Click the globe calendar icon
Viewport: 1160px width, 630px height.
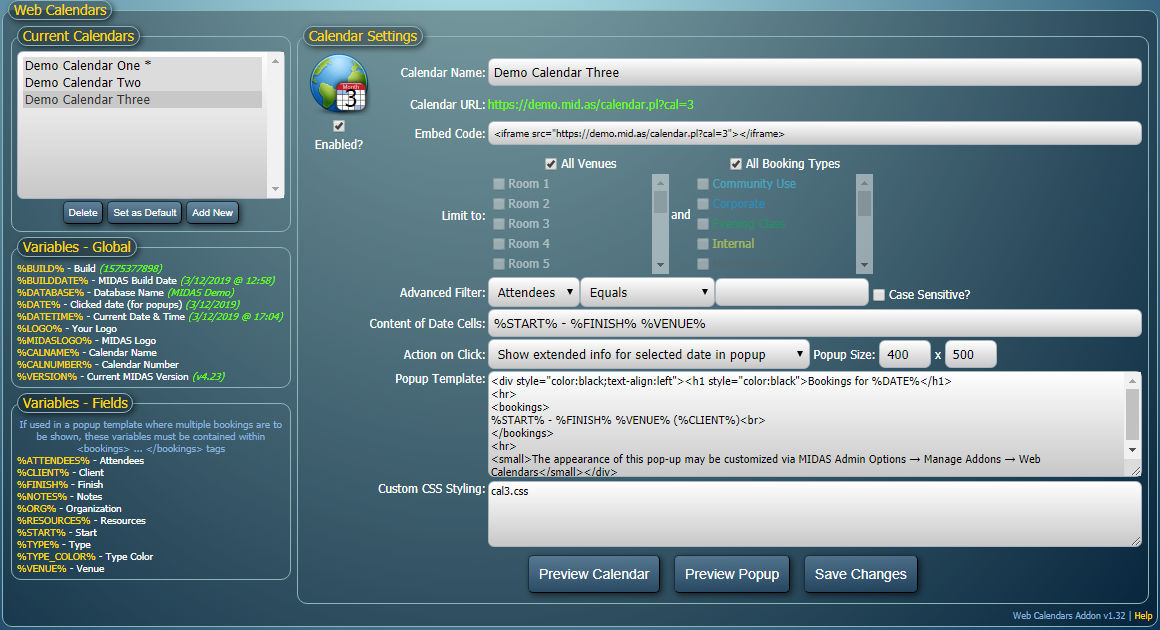[x=339, y=84]
